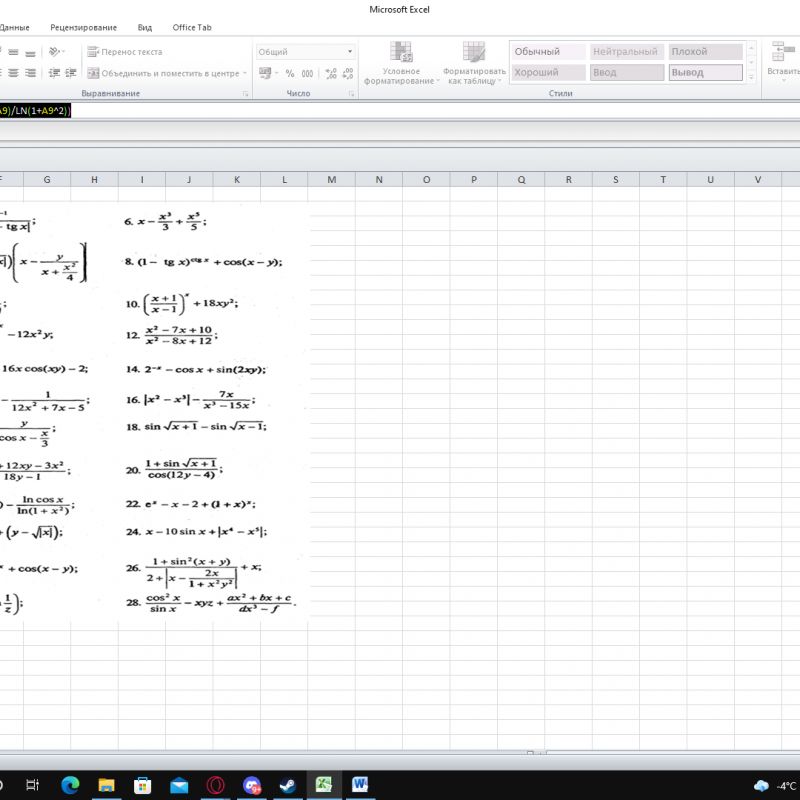The width and height of the screenshot is (800, 800).
Task: Apply the Плохой (Bad) cell style
Action: click(705, 52)
